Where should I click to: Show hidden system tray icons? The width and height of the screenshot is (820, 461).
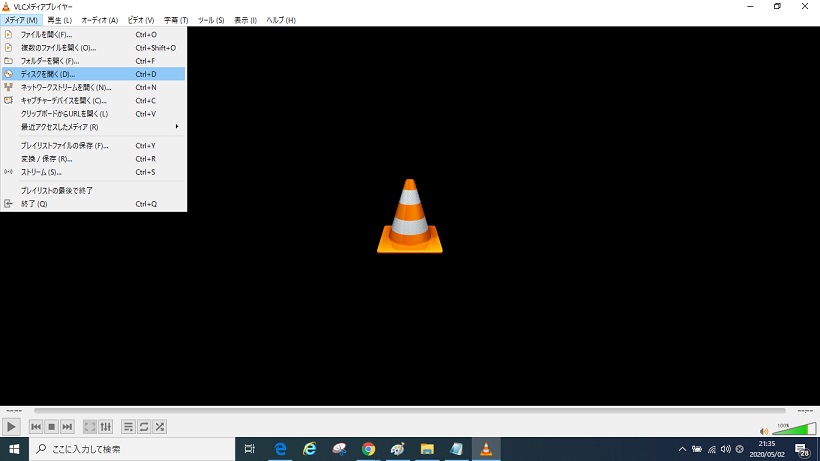(682, 449)
